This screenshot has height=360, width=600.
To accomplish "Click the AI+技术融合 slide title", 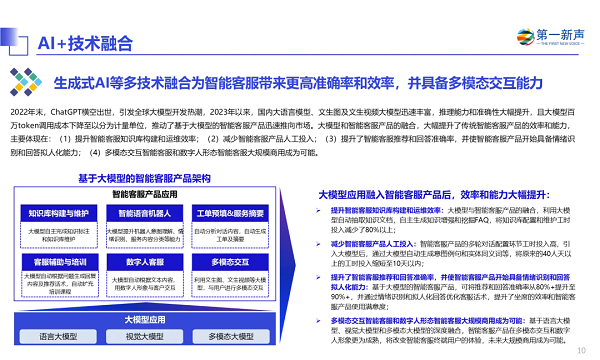I will (85, 43).
